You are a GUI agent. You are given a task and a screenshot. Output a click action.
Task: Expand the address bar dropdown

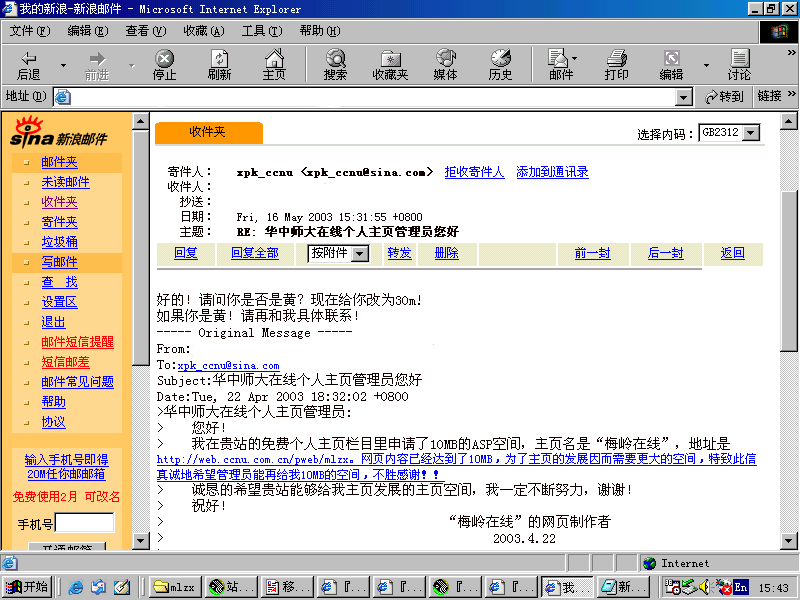click(x=683, y=97)
